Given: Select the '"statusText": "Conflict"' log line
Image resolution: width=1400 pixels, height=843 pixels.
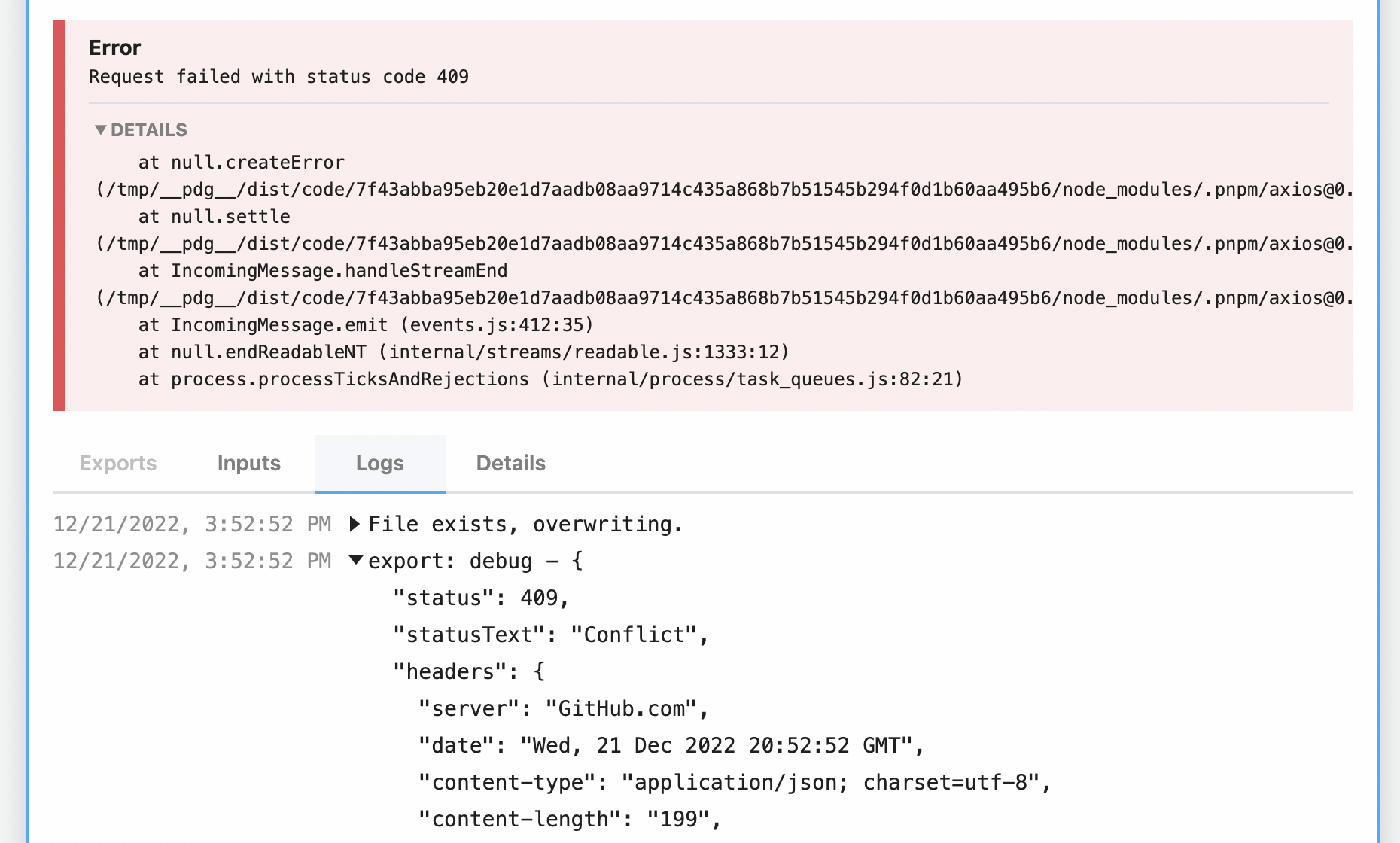Looking at the screenshot, I should (x=549, y=635).
